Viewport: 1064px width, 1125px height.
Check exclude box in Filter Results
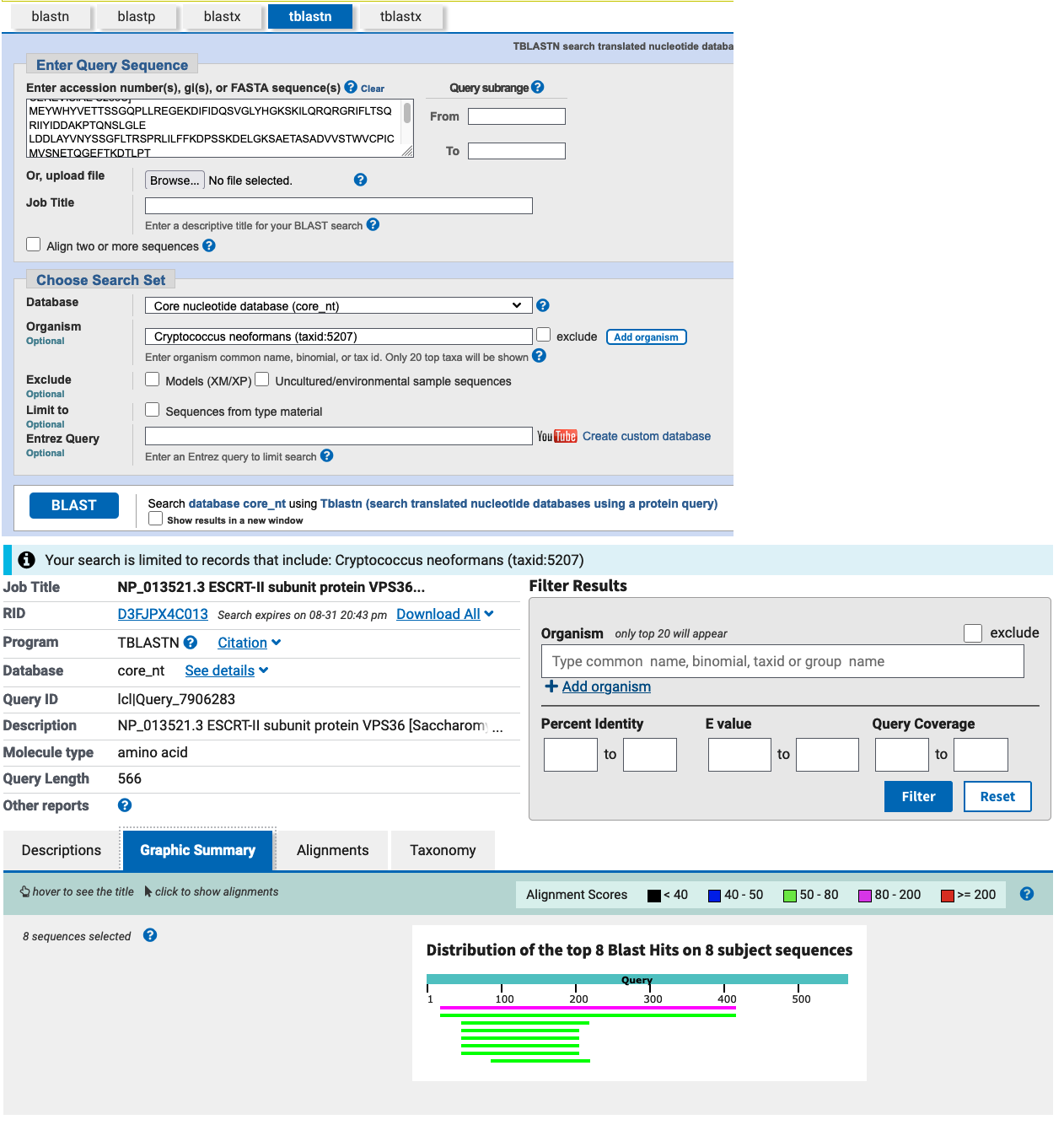(973, 633)
